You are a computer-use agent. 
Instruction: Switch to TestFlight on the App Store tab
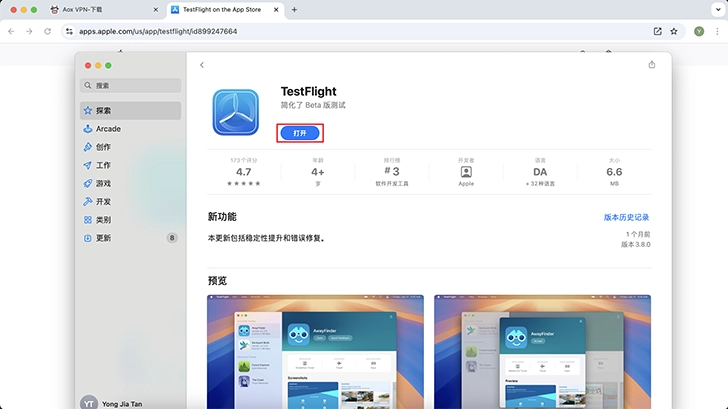pos(224,9)
